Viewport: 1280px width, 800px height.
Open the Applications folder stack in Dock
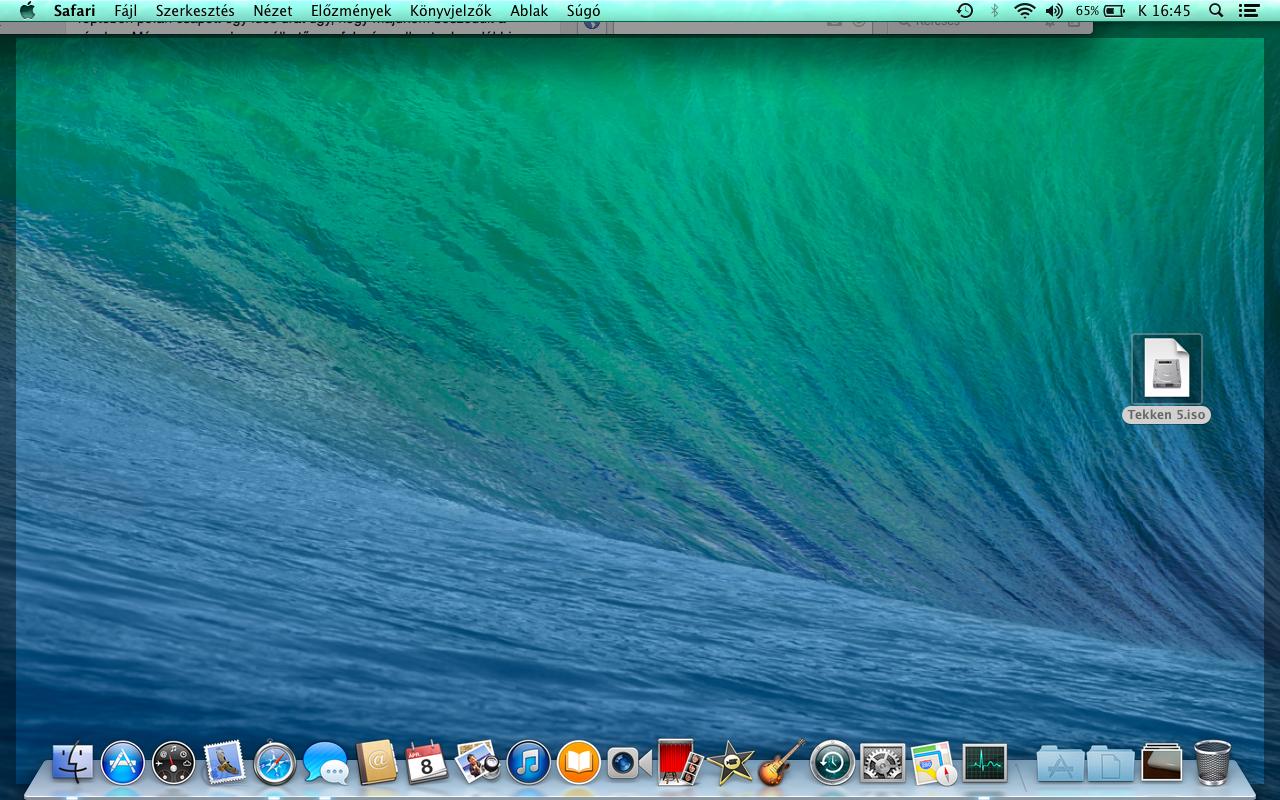pyautogui.click(x=1060, y=764)
